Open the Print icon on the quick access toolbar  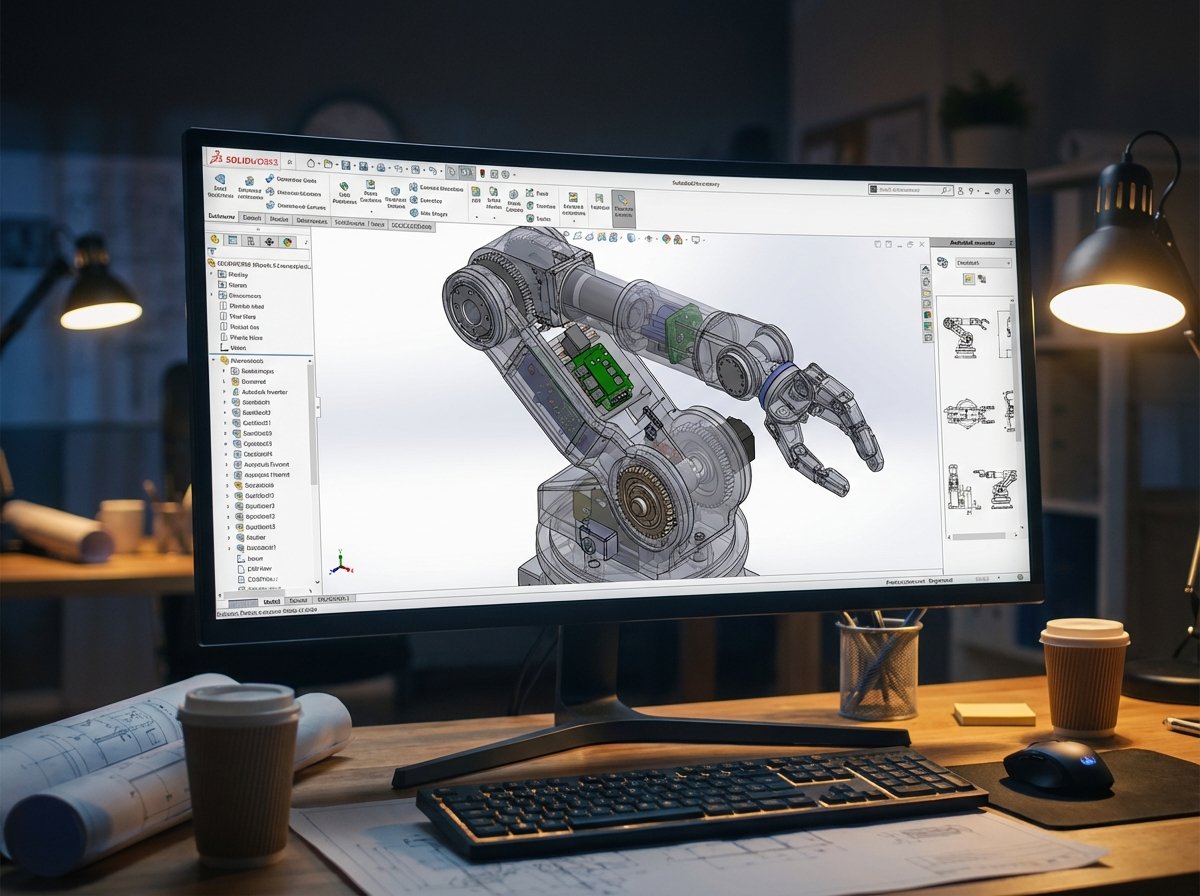pos(363,167)
